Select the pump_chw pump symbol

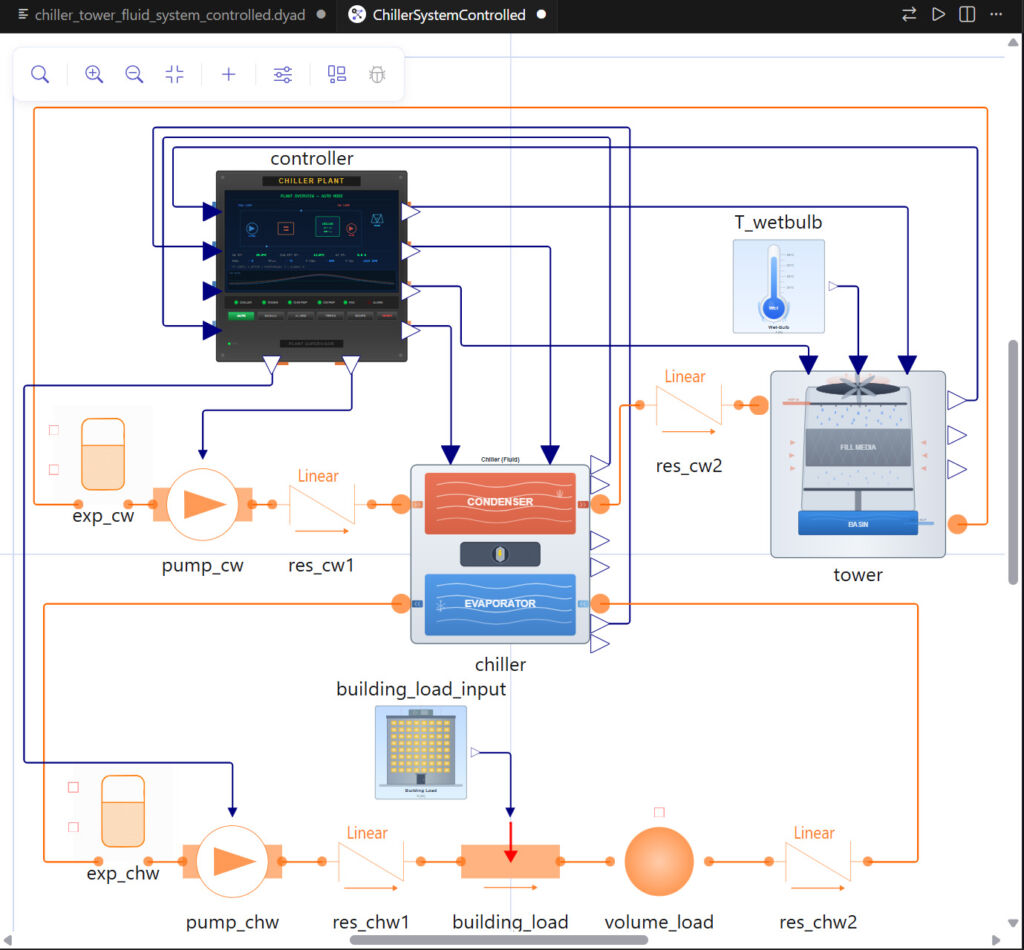(232, 861)
